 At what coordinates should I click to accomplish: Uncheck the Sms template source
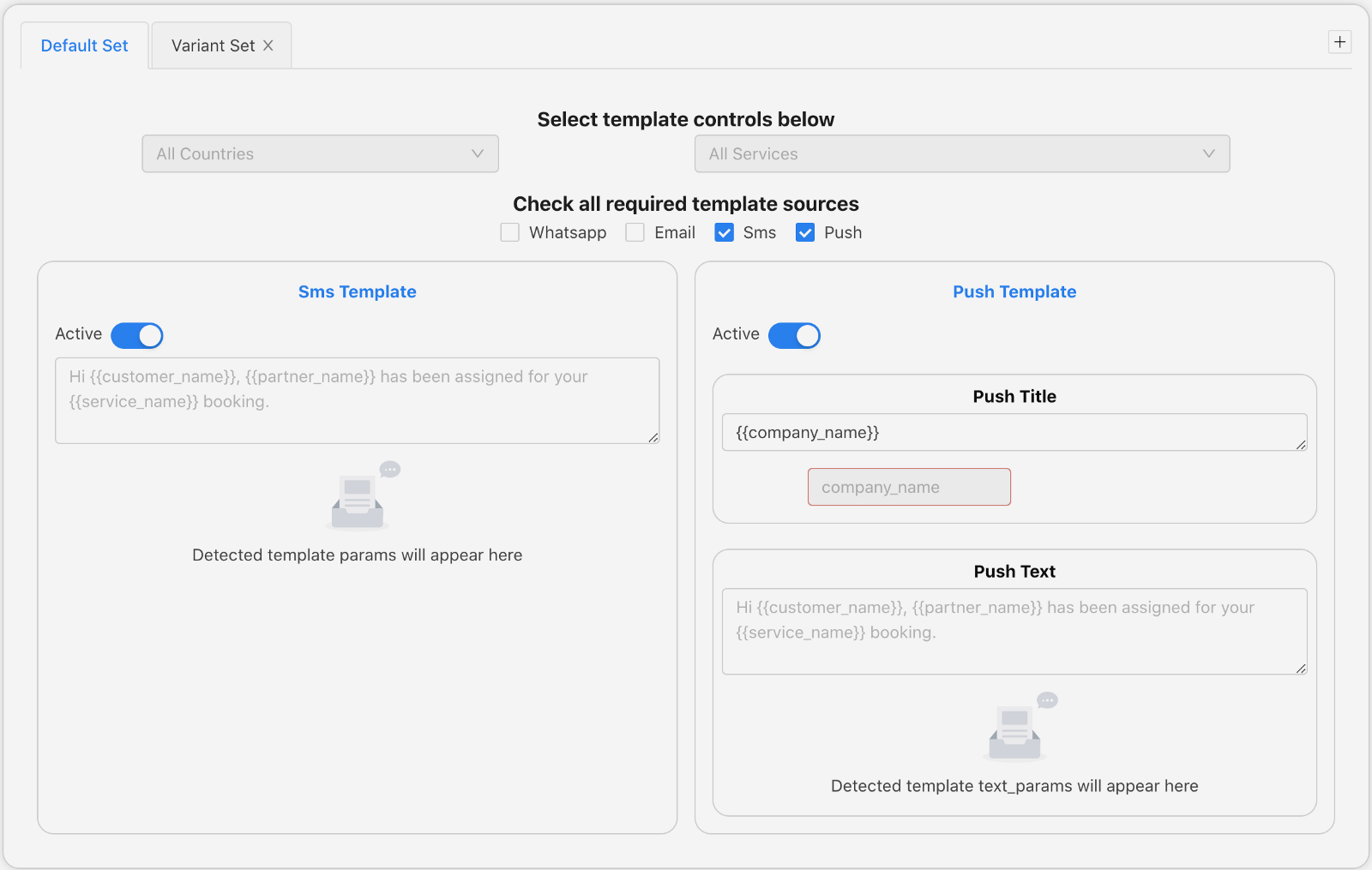[725, 232]
